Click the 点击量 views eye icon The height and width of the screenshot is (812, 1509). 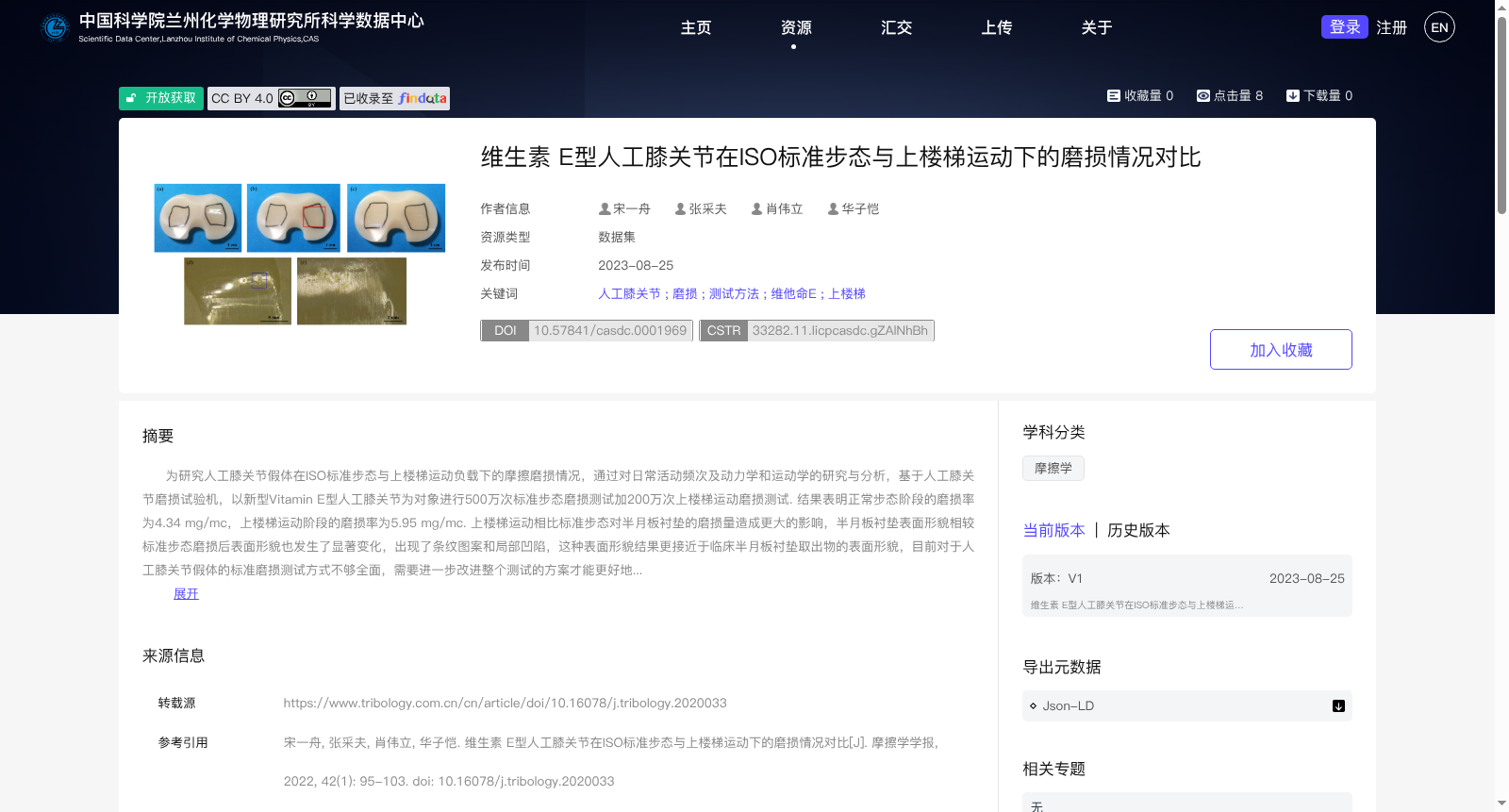click(x=1203, y=95)
